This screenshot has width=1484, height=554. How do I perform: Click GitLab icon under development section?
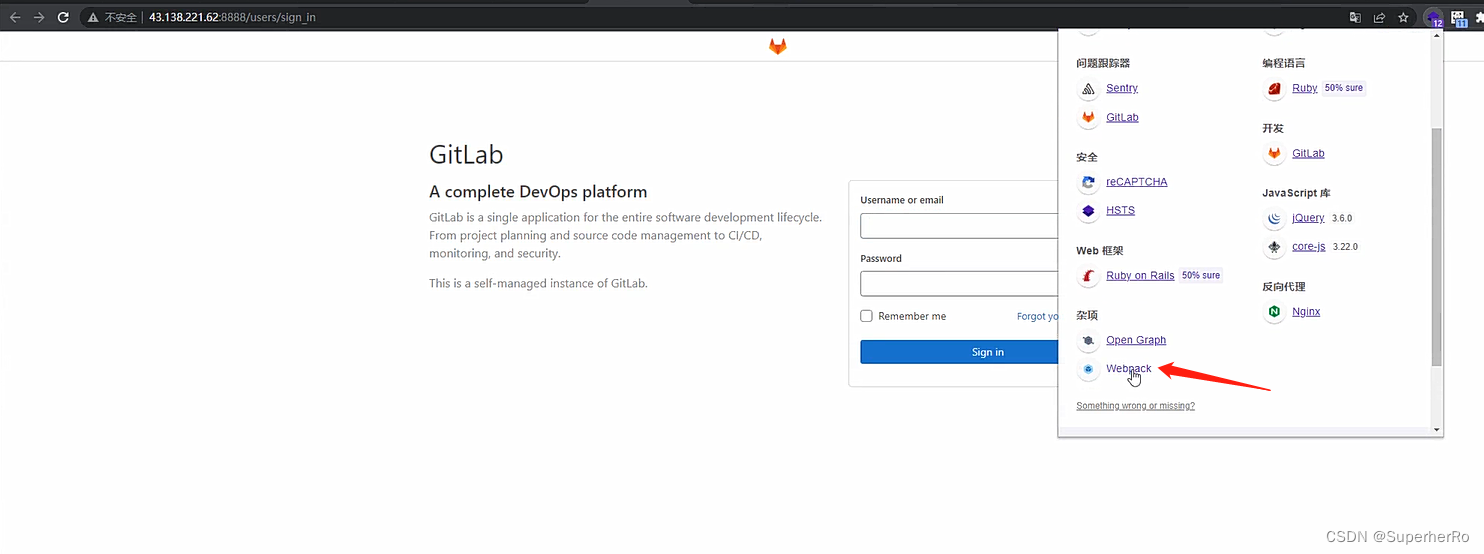pos(1274,154)
